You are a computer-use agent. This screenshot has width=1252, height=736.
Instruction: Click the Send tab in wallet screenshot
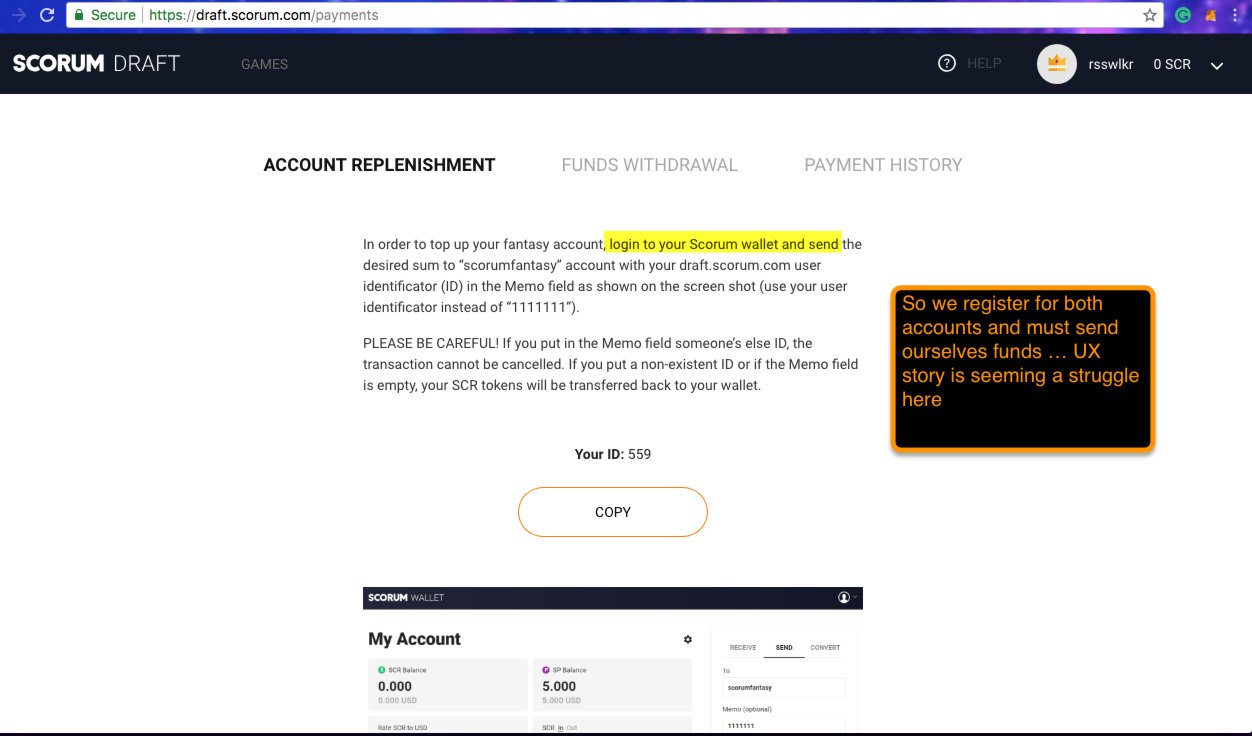click(784, 647)
